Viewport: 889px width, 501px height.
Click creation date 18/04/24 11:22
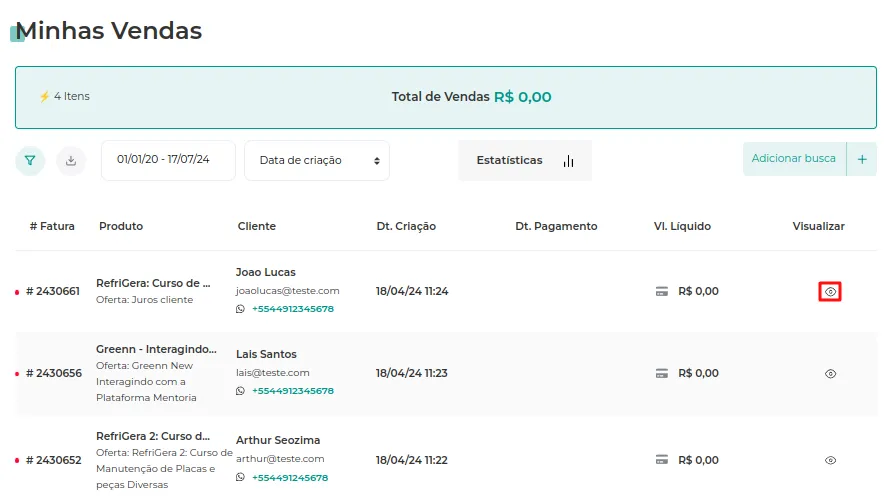(x=411, y=460)
